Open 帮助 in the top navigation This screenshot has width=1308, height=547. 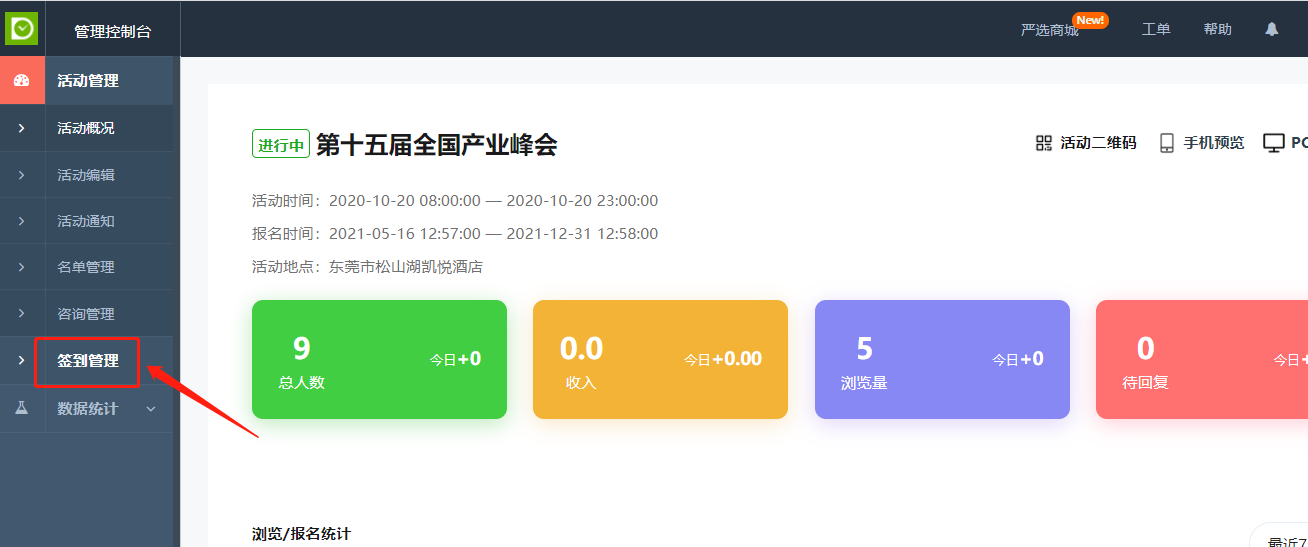click(x=1217, y=30)
